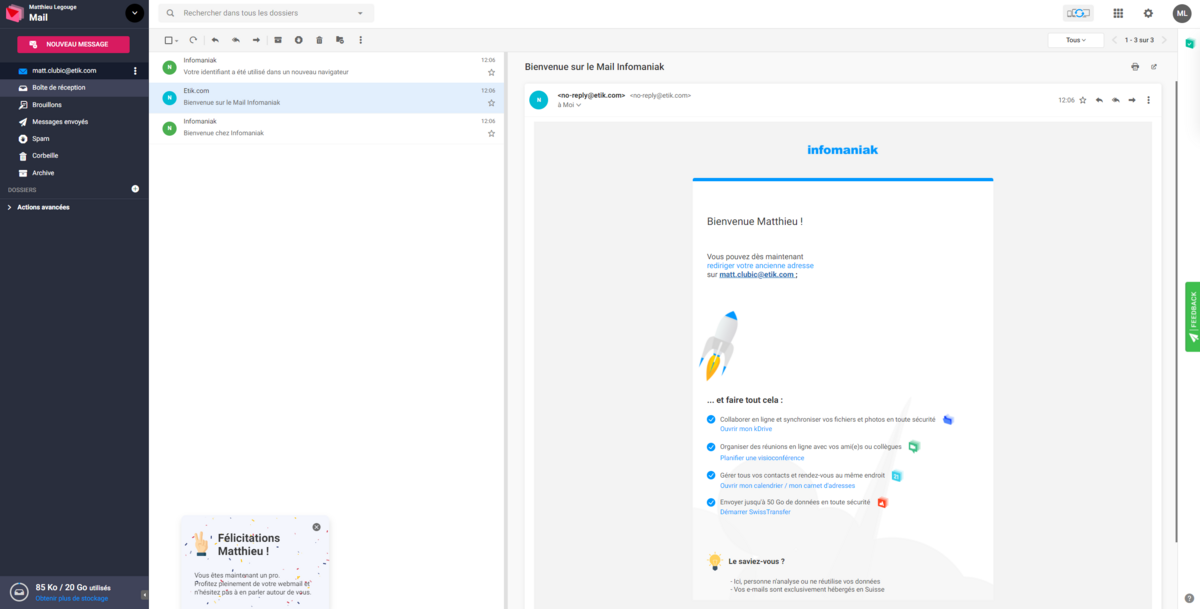Open the email header three-dot menu
Viewport: 1200px width, 609px height.
pos(1148,100)
